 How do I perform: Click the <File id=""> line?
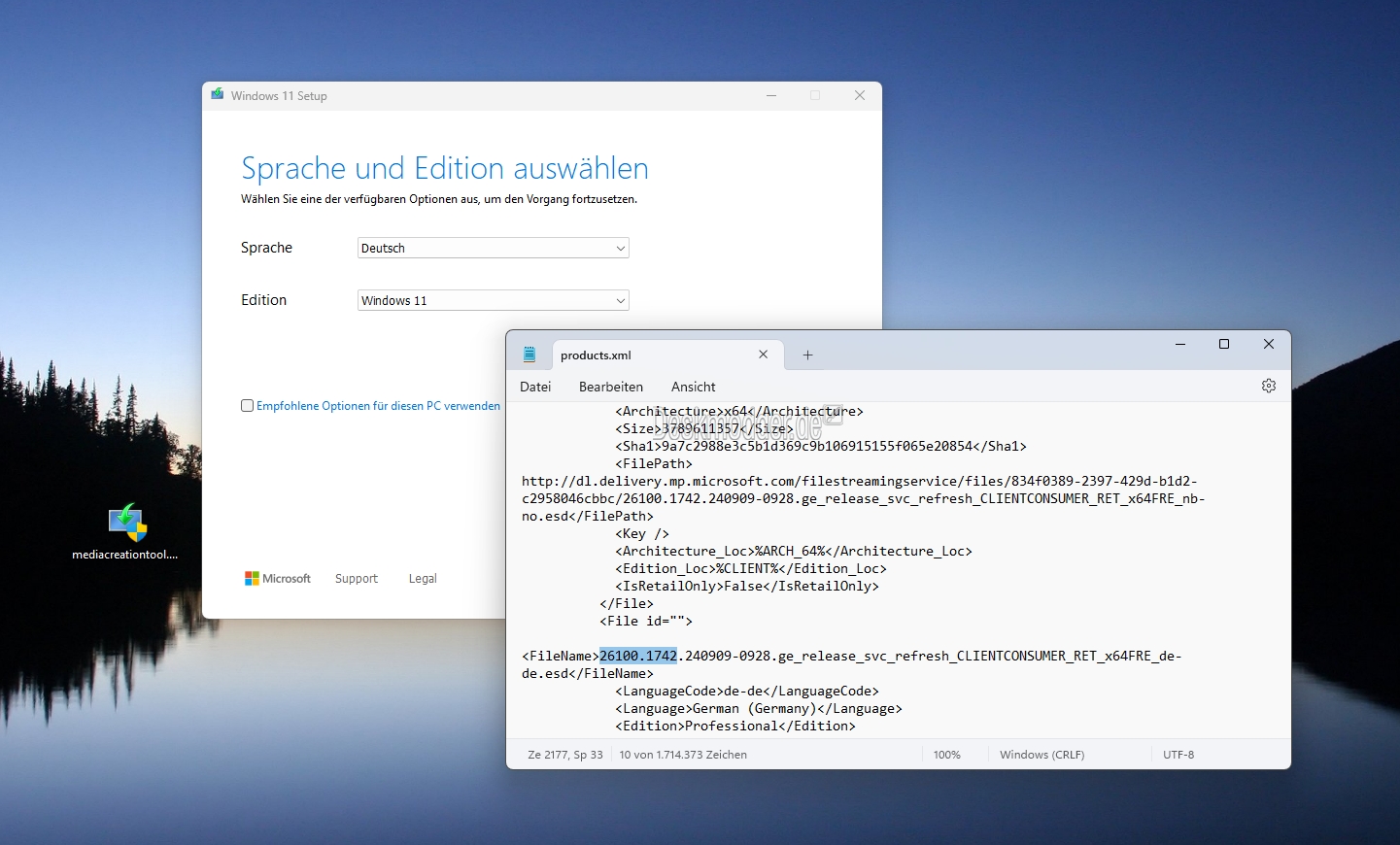click(646, 621)
